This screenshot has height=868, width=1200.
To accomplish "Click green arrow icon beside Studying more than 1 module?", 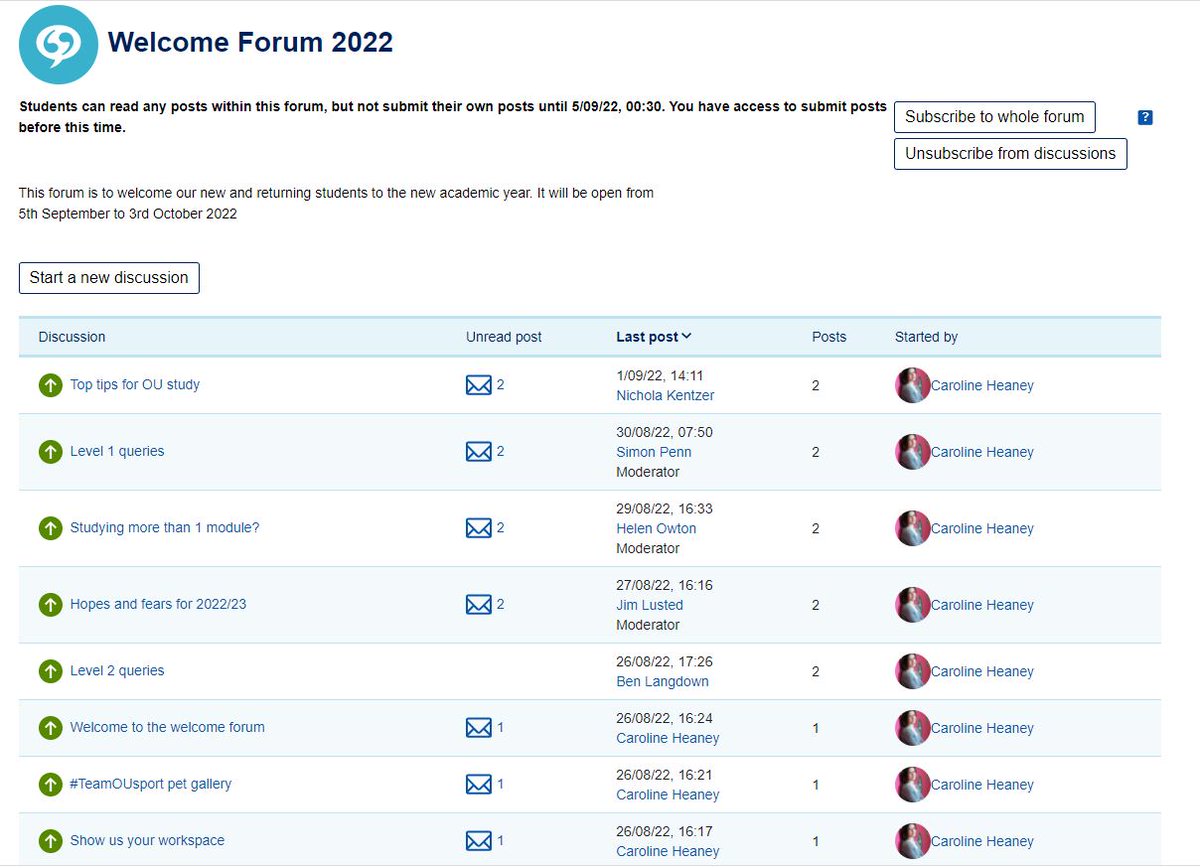I will 51,528.
